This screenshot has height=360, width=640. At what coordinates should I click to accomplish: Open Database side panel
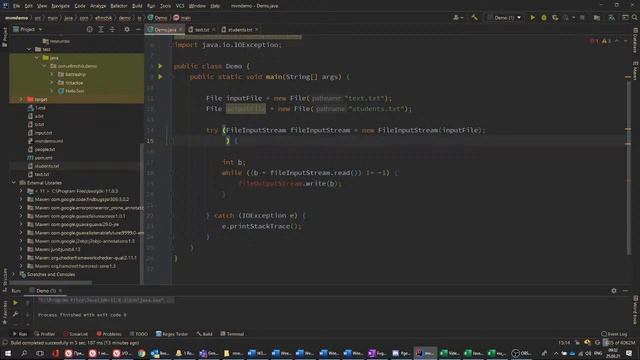point(636,40)
